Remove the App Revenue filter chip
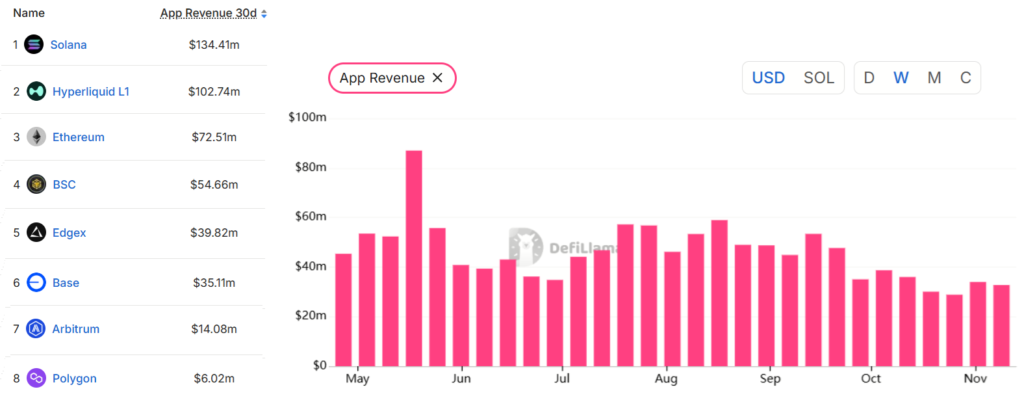This screenshot has width=1024, height=400. pos(437,78)
